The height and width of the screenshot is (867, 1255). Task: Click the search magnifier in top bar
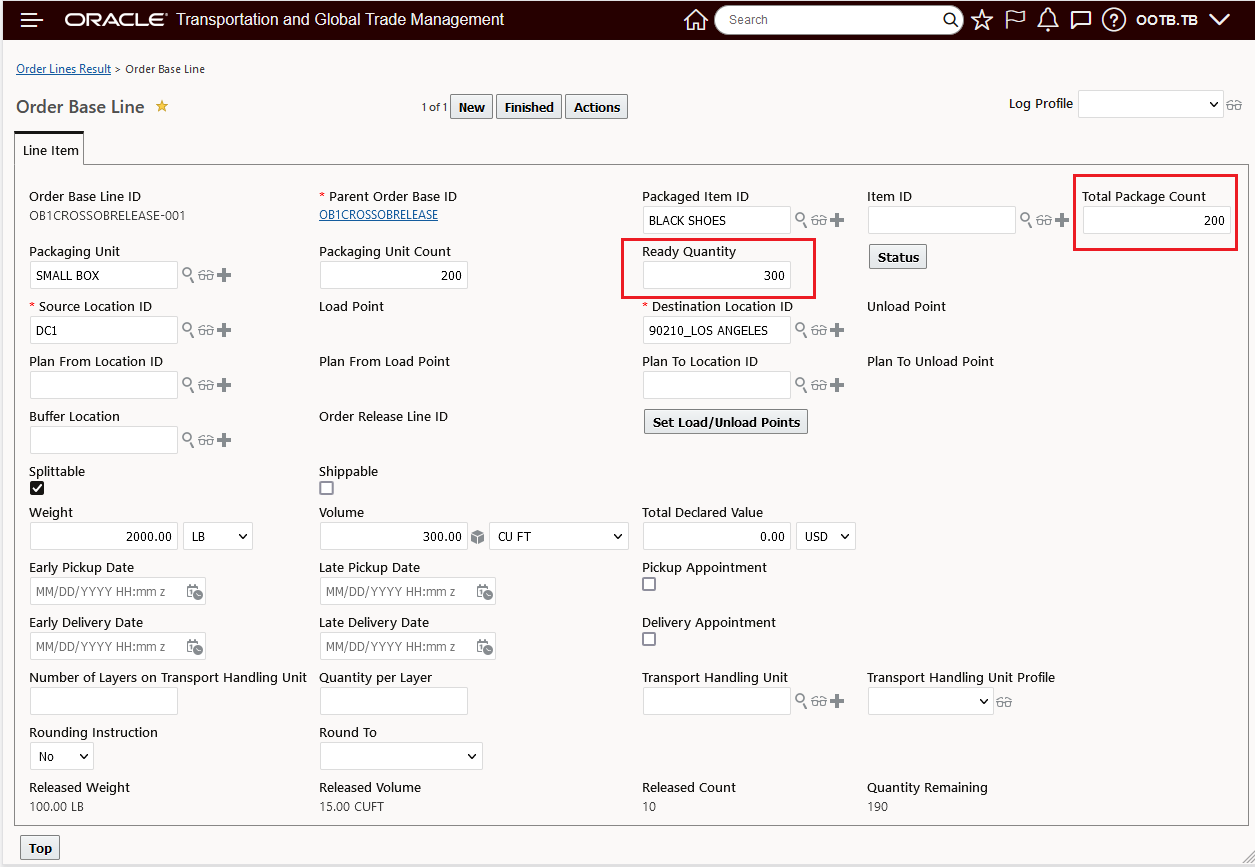tap(951, 20)
